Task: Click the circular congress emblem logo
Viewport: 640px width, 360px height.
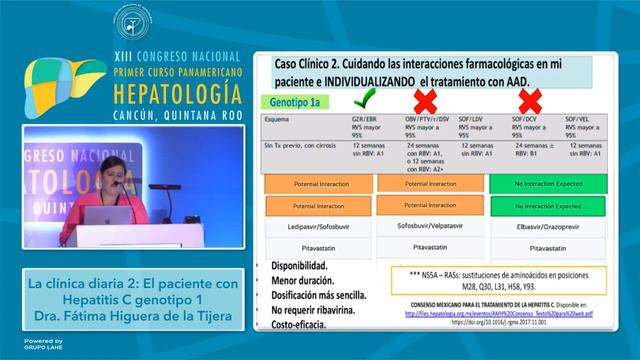Action: pos(133,22)
